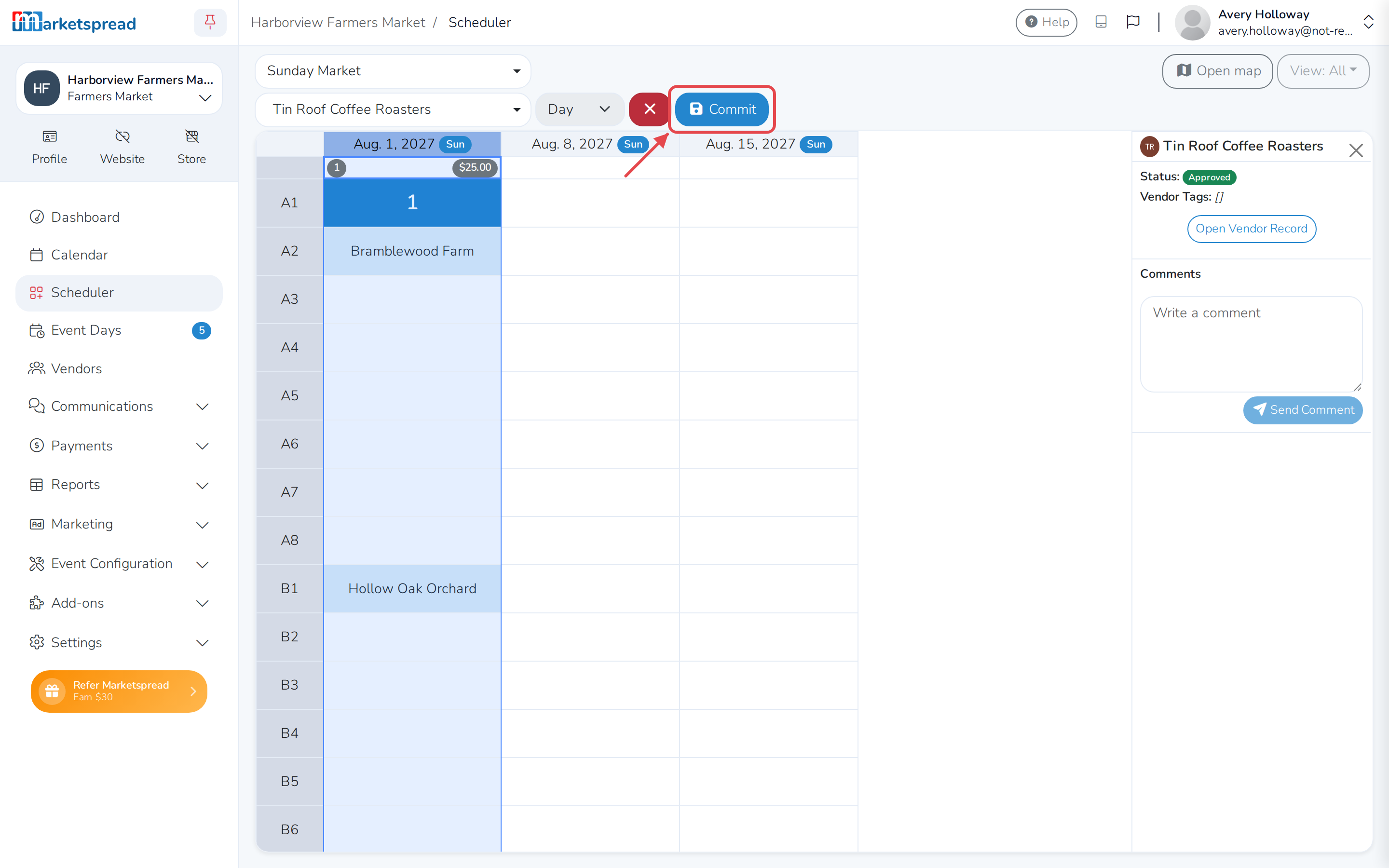The image size is (1389, 868).
Task: Click Harborview Farmers Market breadcrumb link
Action: point(338,22)
